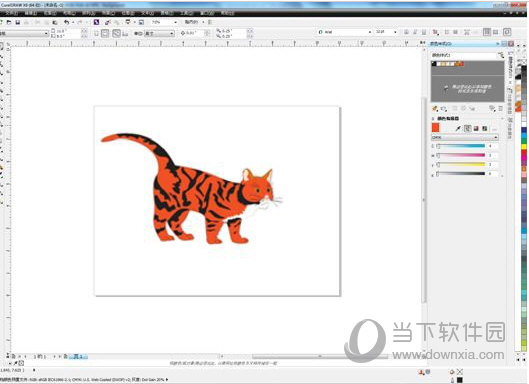Image resolution: width=529 pixels, height=384 pixels.
Task: Open the text alignment dropdown icon
Action: (436, 32)
